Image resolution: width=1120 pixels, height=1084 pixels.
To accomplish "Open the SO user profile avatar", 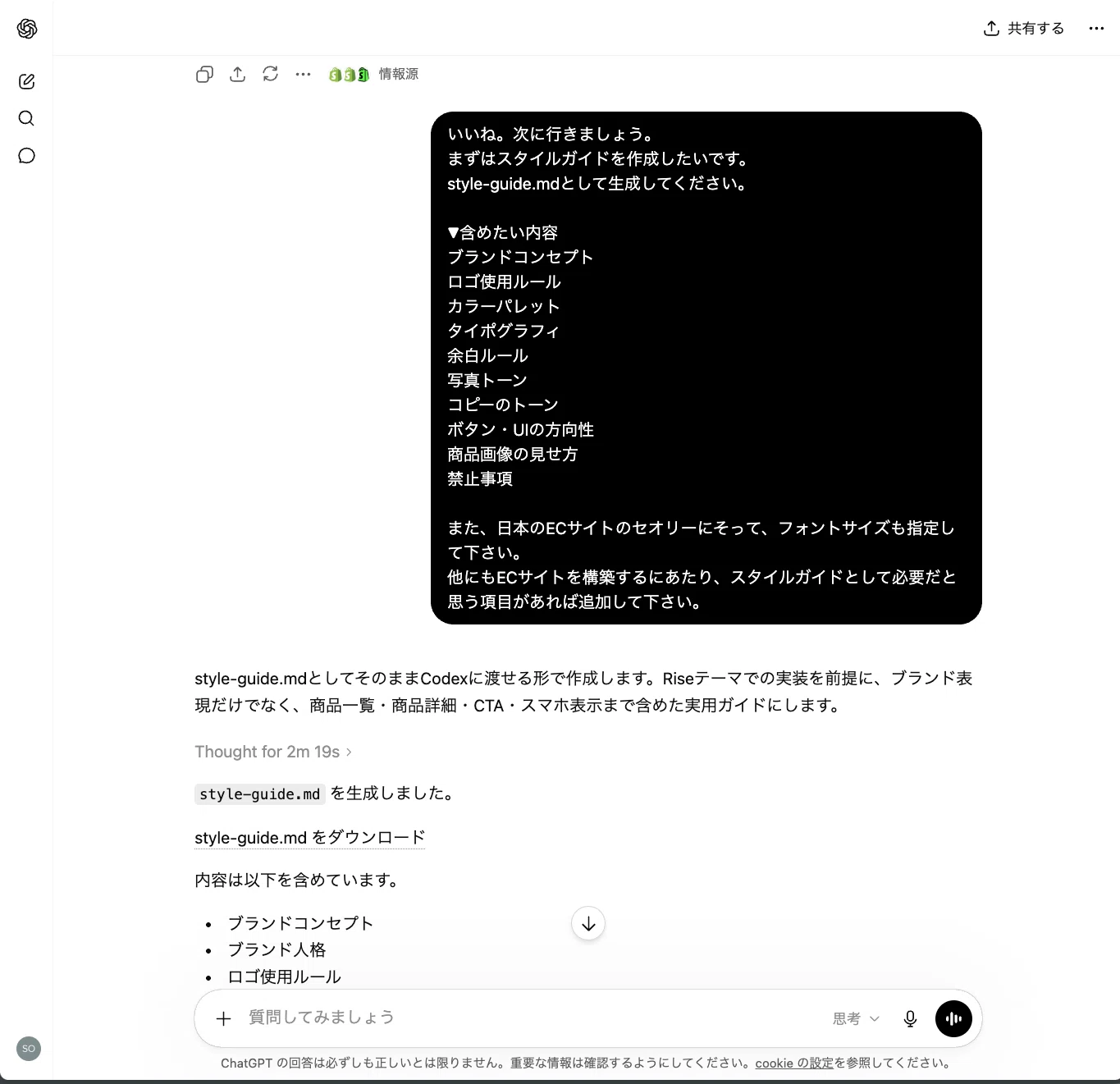I will tap(29, 1049).
